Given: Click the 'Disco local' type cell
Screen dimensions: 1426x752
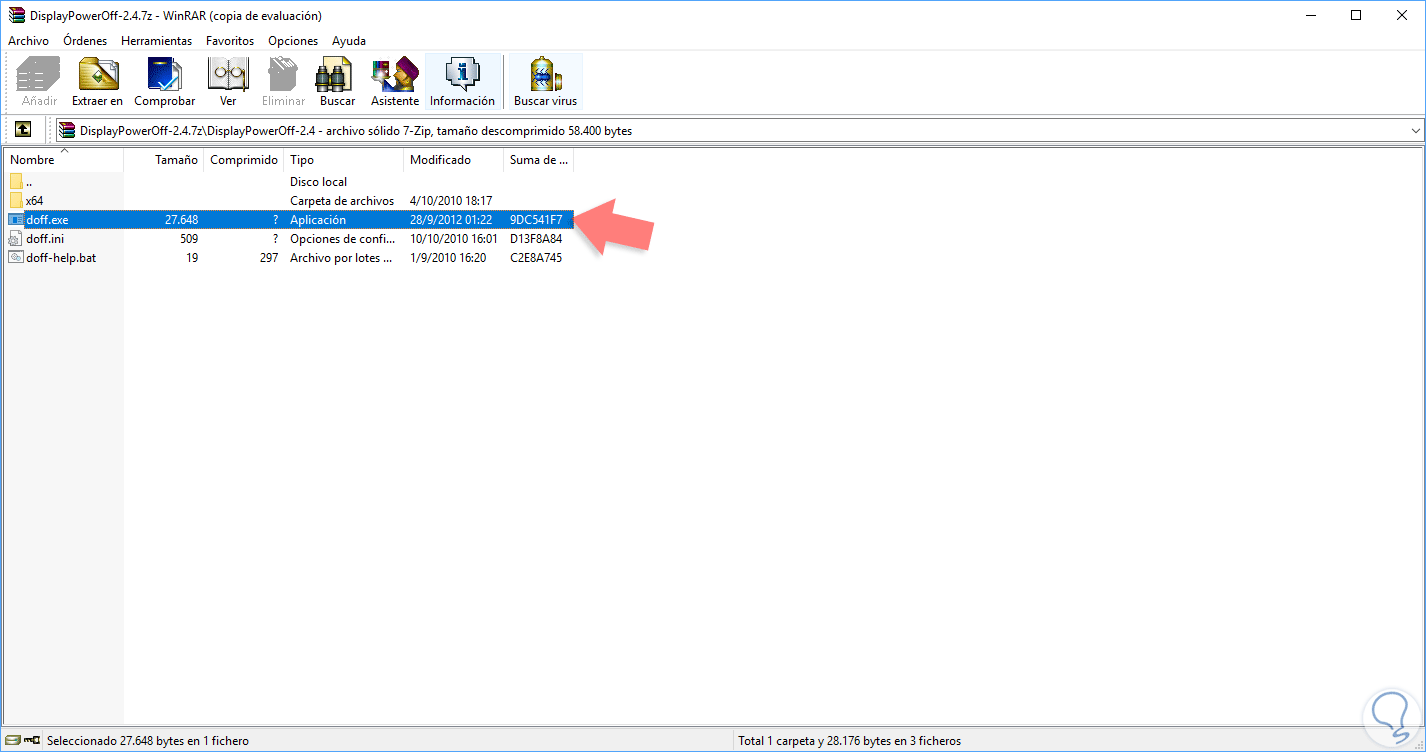Looking at the screenshot, I should (319, 181).
